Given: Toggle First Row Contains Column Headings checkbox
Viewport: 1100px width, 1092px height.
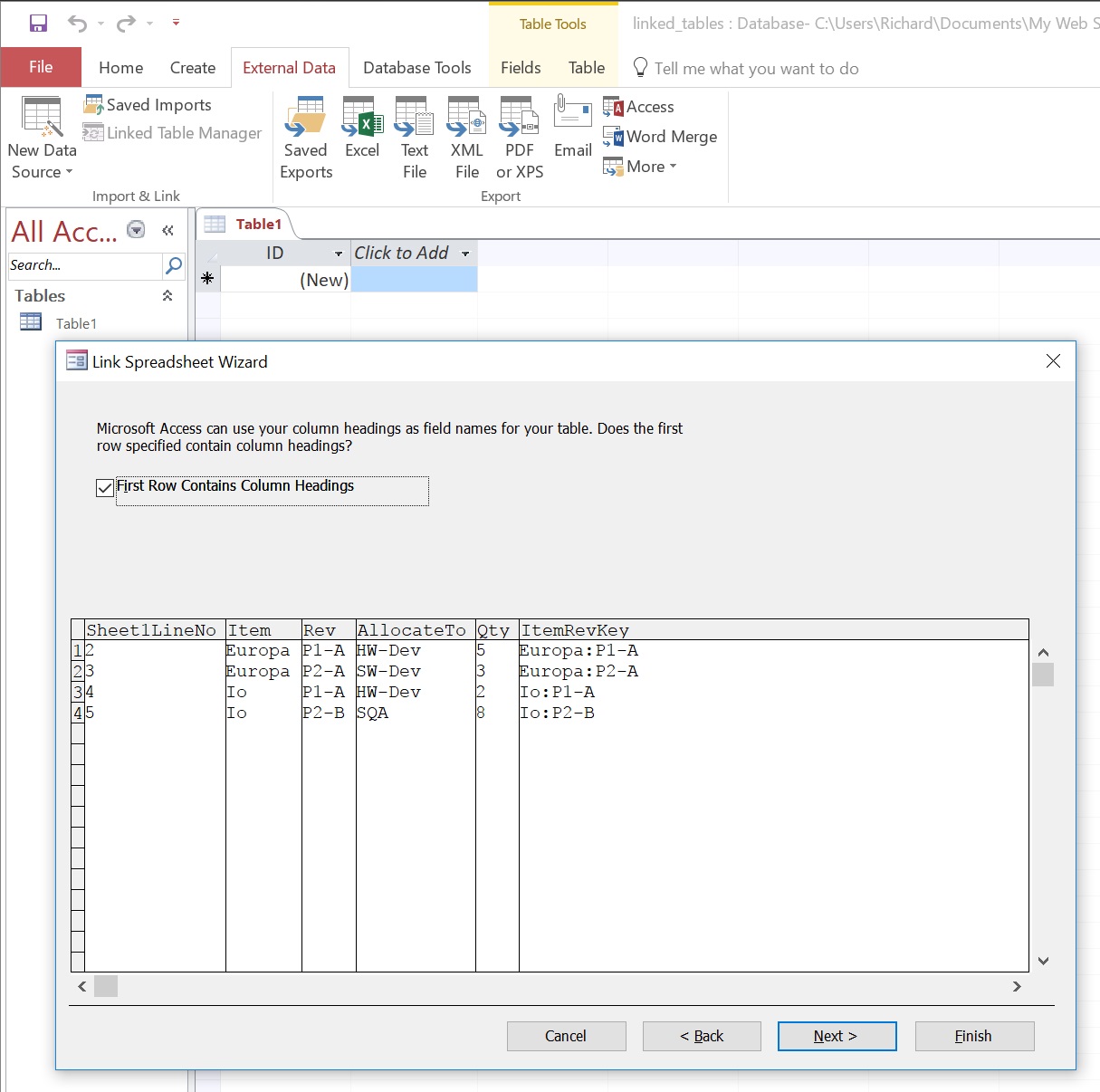Looking at the screenshot, I should 105,487.
